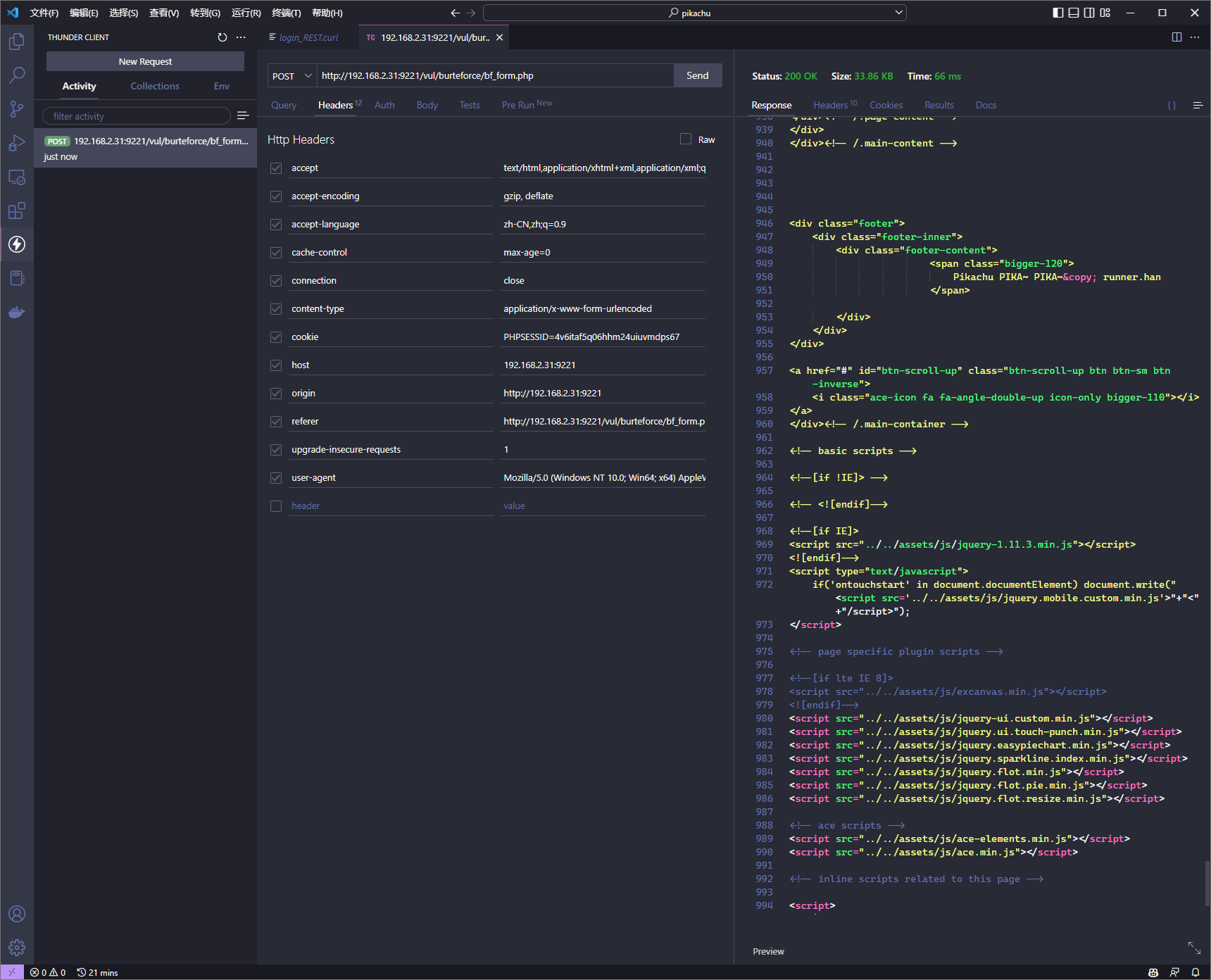Click the remote window indicator in status bar
The height and width of the screenshot is (980, 1211).
12,972
